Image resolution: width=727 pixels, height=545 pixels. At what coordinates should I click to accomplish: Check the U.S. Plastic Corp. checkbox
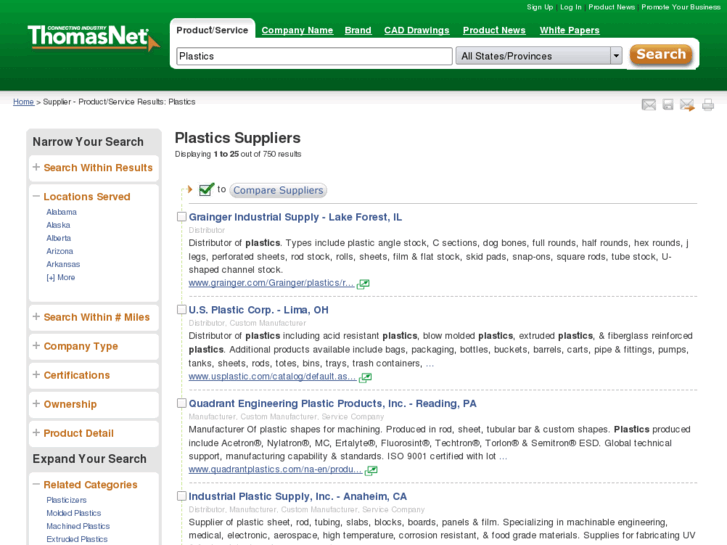182,309
